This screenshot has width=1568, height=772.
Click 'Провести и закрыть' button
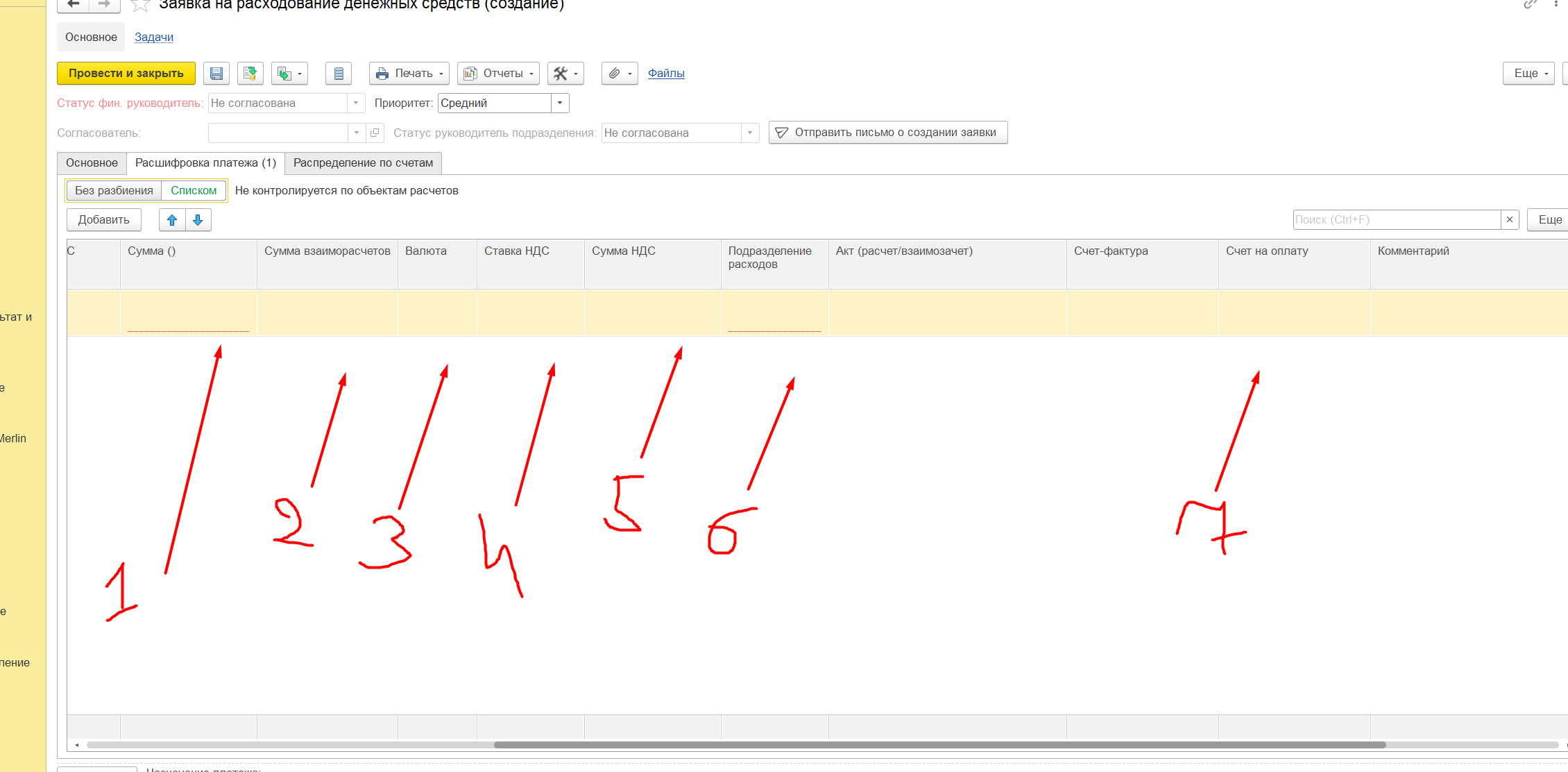[x=126, y=74]
